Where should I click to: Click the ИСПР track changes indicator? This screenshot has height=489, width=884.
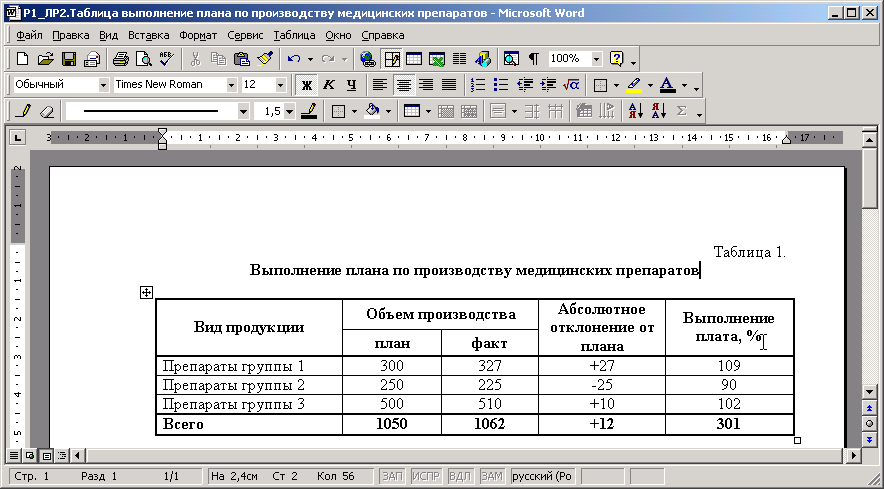coord(426,477)
